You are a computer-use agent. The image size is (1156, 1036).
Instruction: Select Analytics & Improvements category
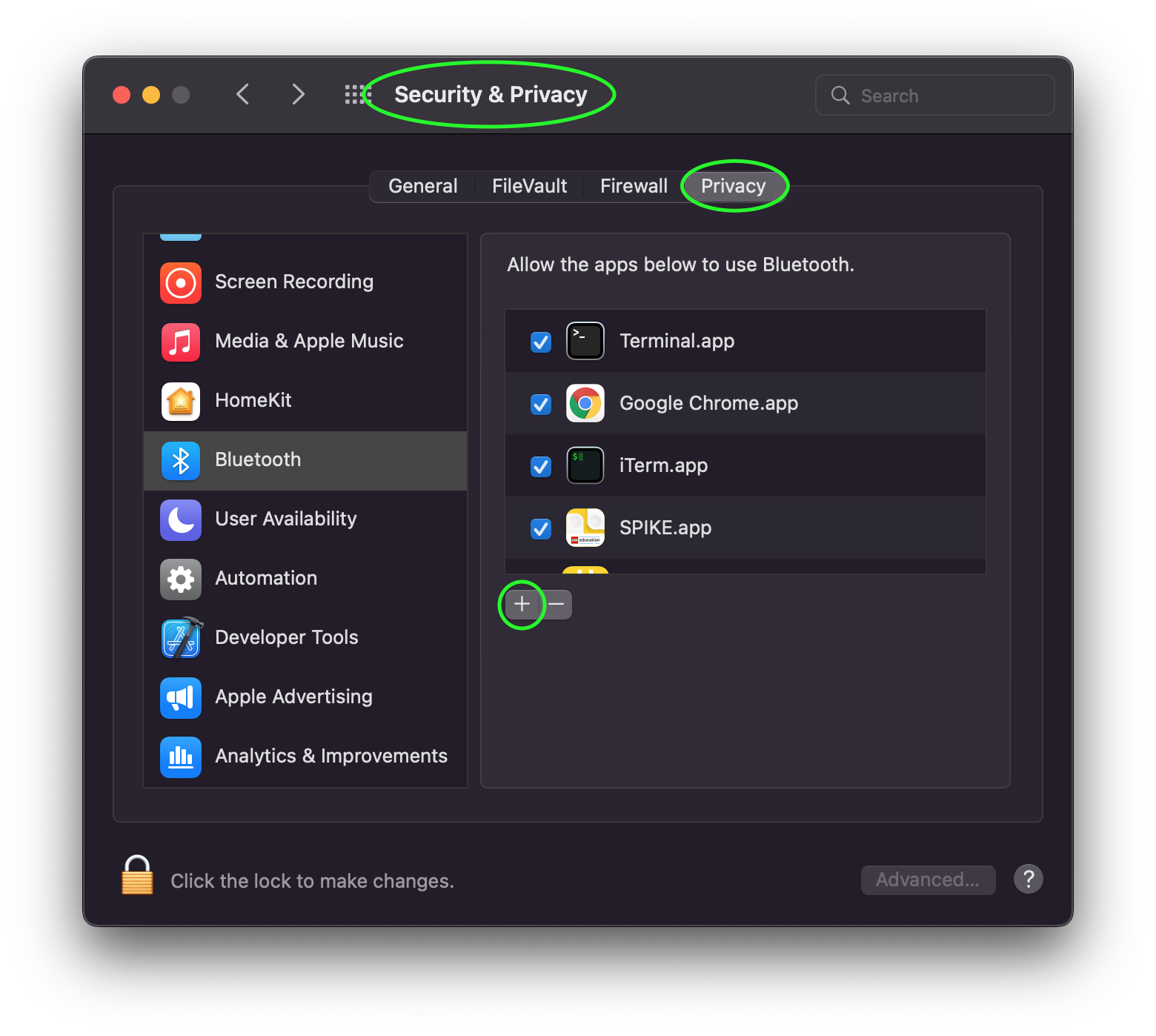305,757
